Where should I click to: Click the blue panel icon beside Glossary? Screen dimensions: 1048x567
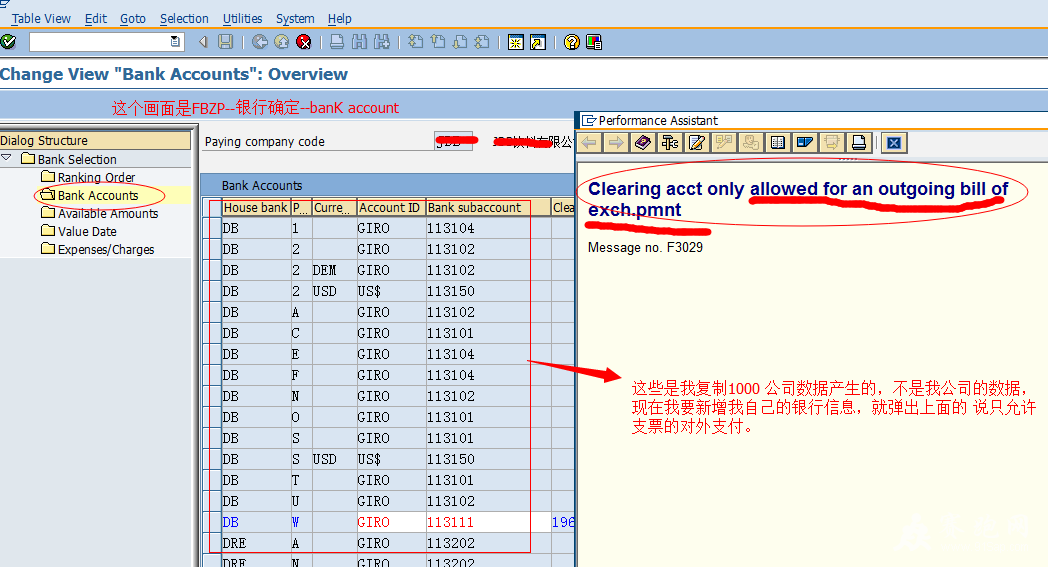click(x=804, y=142)
